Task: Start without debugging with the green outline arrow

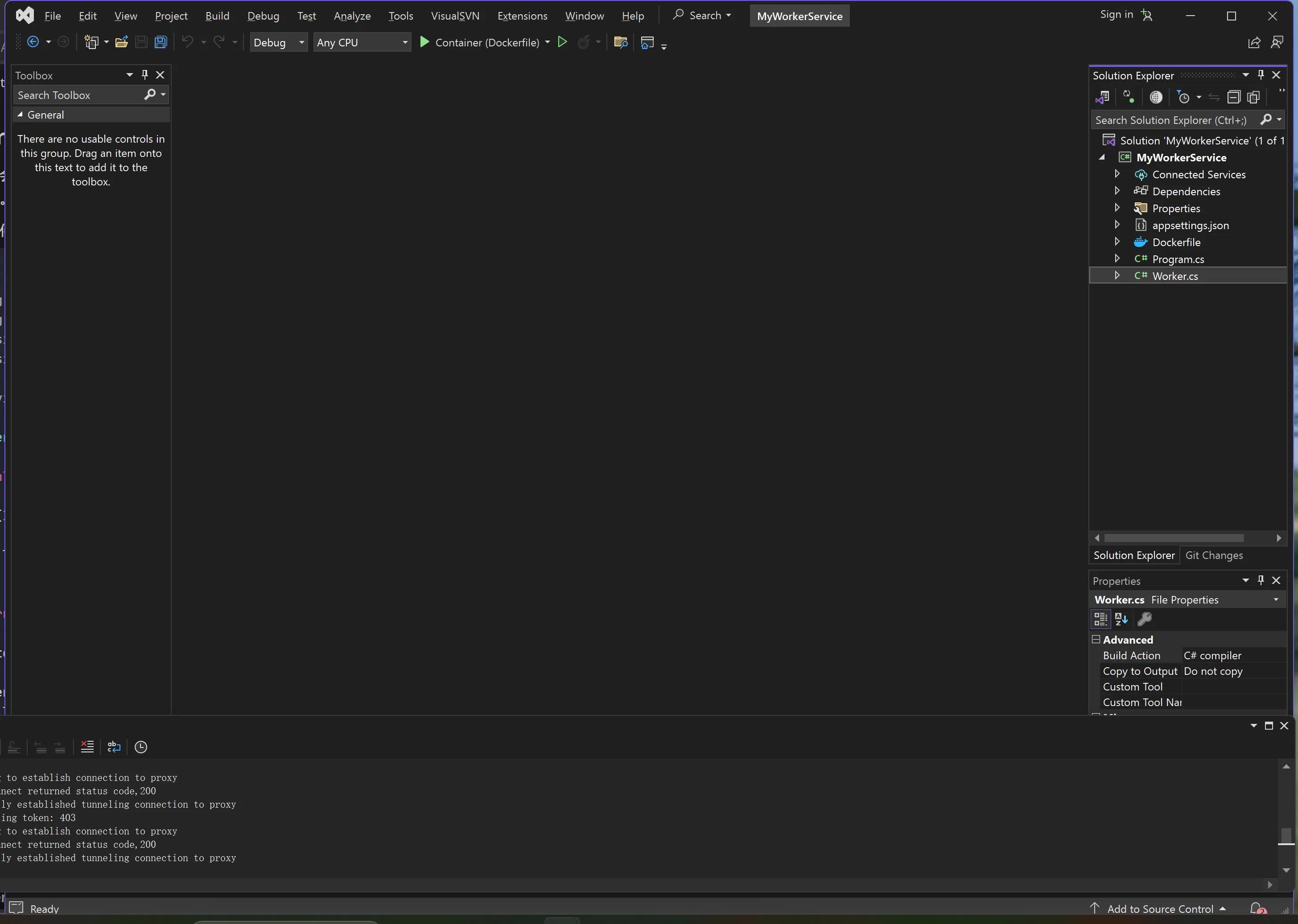Action: coord(562,42)
